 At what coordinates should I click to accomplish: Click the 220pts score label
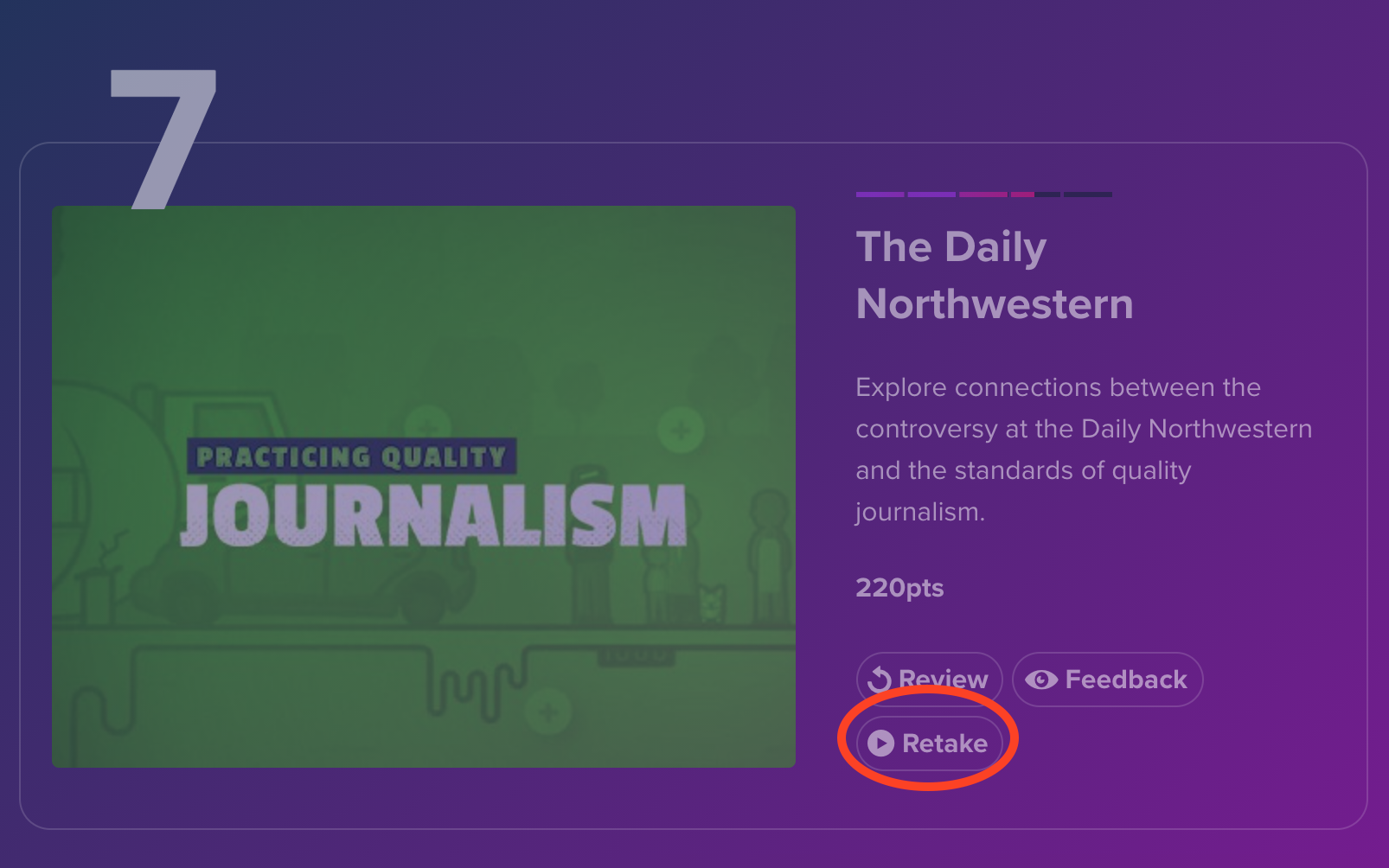(x=899, y=588)
